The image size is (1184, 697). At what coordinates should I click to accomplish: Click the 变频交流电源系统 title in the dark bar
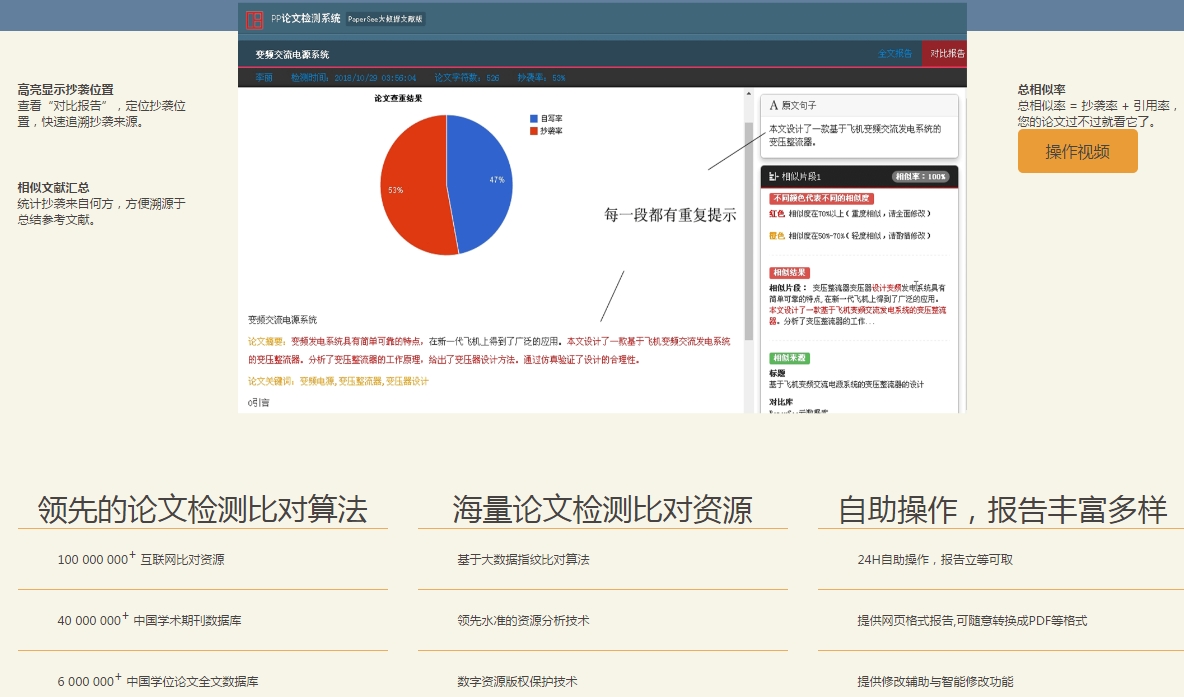291,54
